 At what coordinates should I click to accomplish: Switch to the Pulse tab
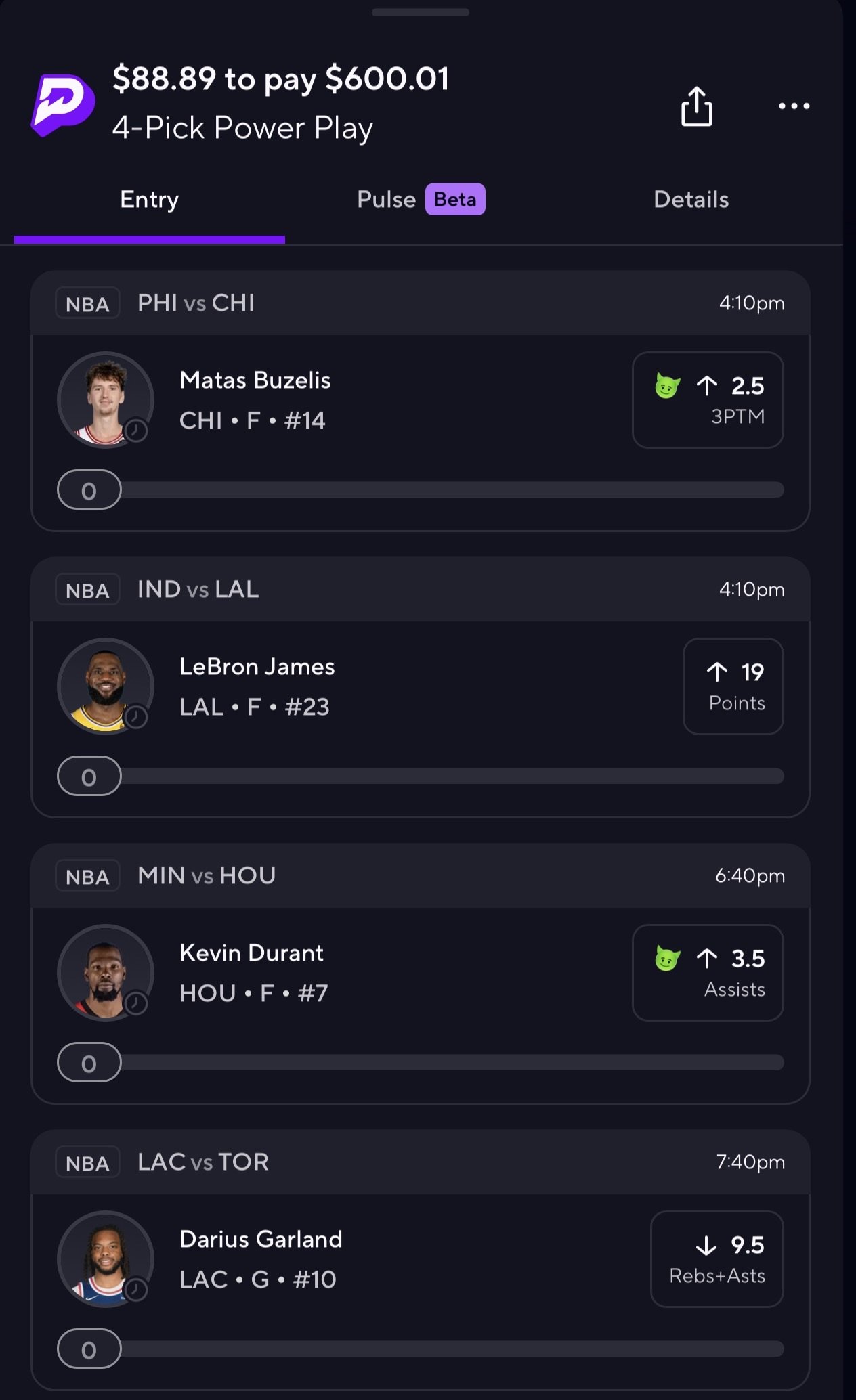(386, 200)
